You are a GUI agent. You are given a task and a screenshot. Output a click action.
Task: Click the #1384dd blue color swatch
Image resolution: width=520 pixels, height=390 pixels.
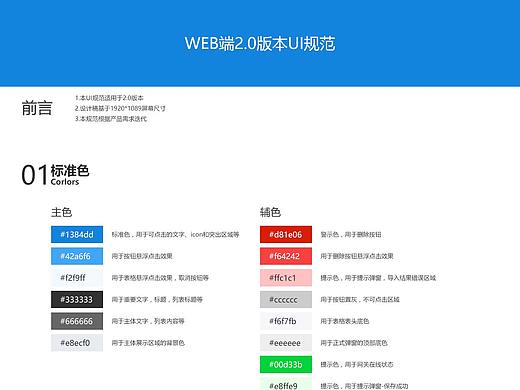(x=77, y=234)
